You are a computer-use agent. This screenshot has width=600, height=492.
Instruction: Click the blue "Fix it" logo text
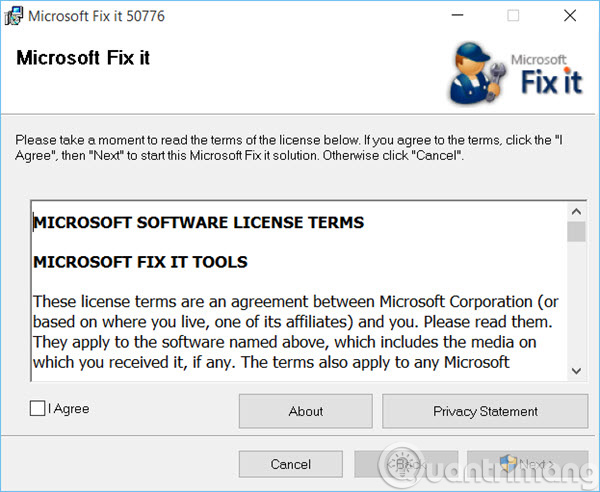(550, 82)
